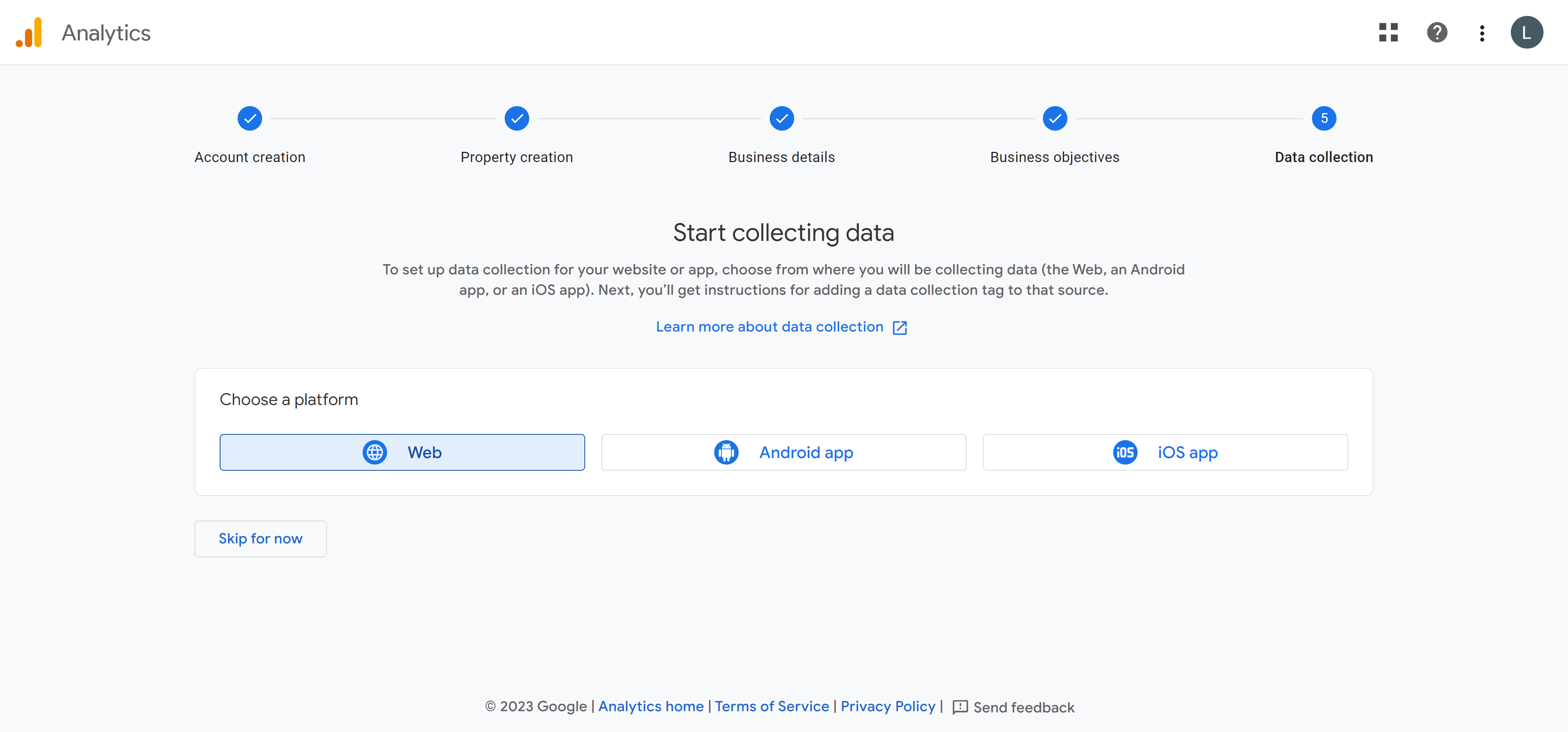The image size is (1568, 732).
Task: Click the external link icon beside Learn more
Action: click(900, 328)
